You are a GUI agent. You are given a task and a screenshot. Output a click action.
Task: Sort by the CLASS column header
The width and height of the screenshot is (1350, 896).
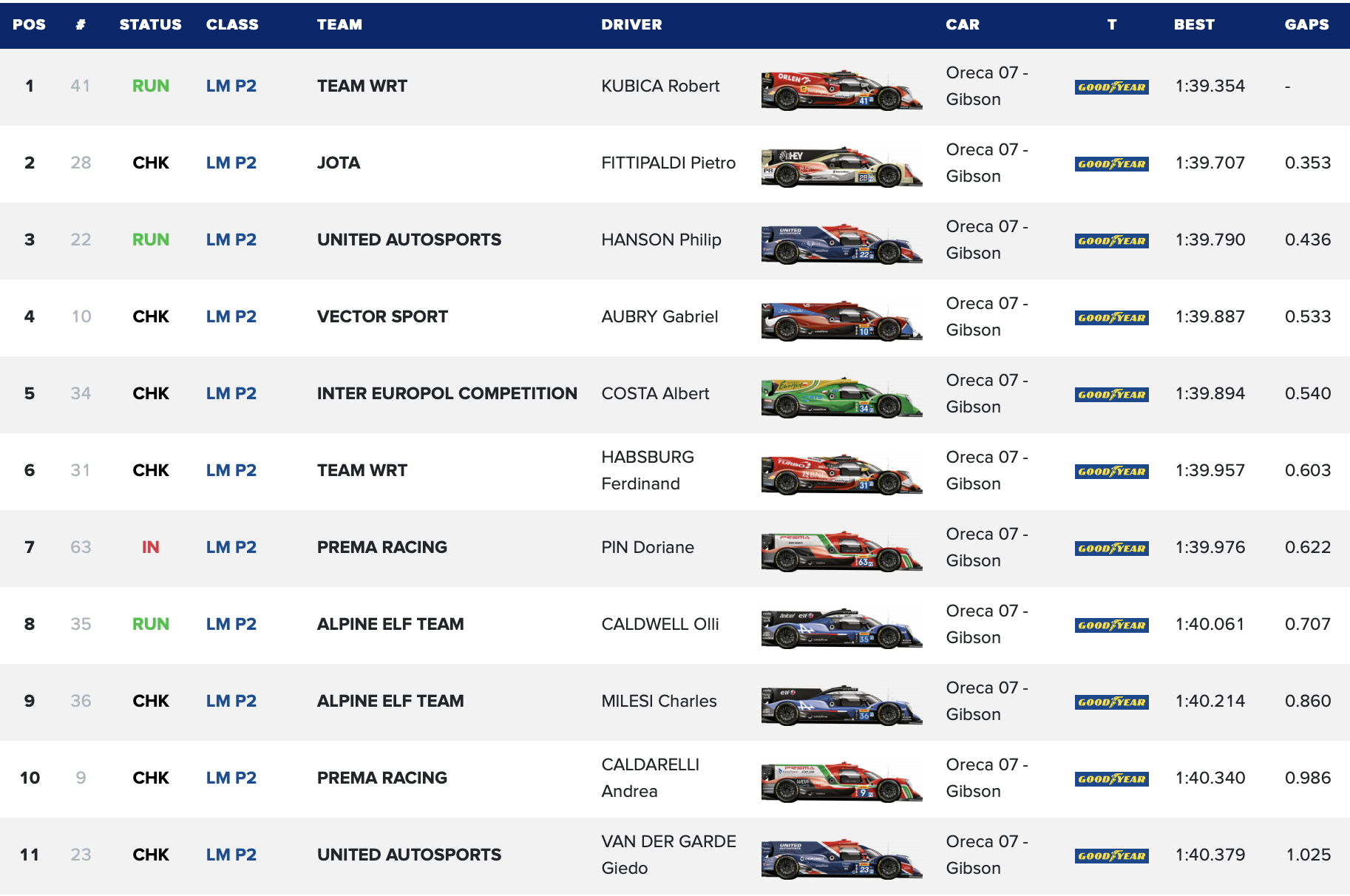tap(232, 24)
